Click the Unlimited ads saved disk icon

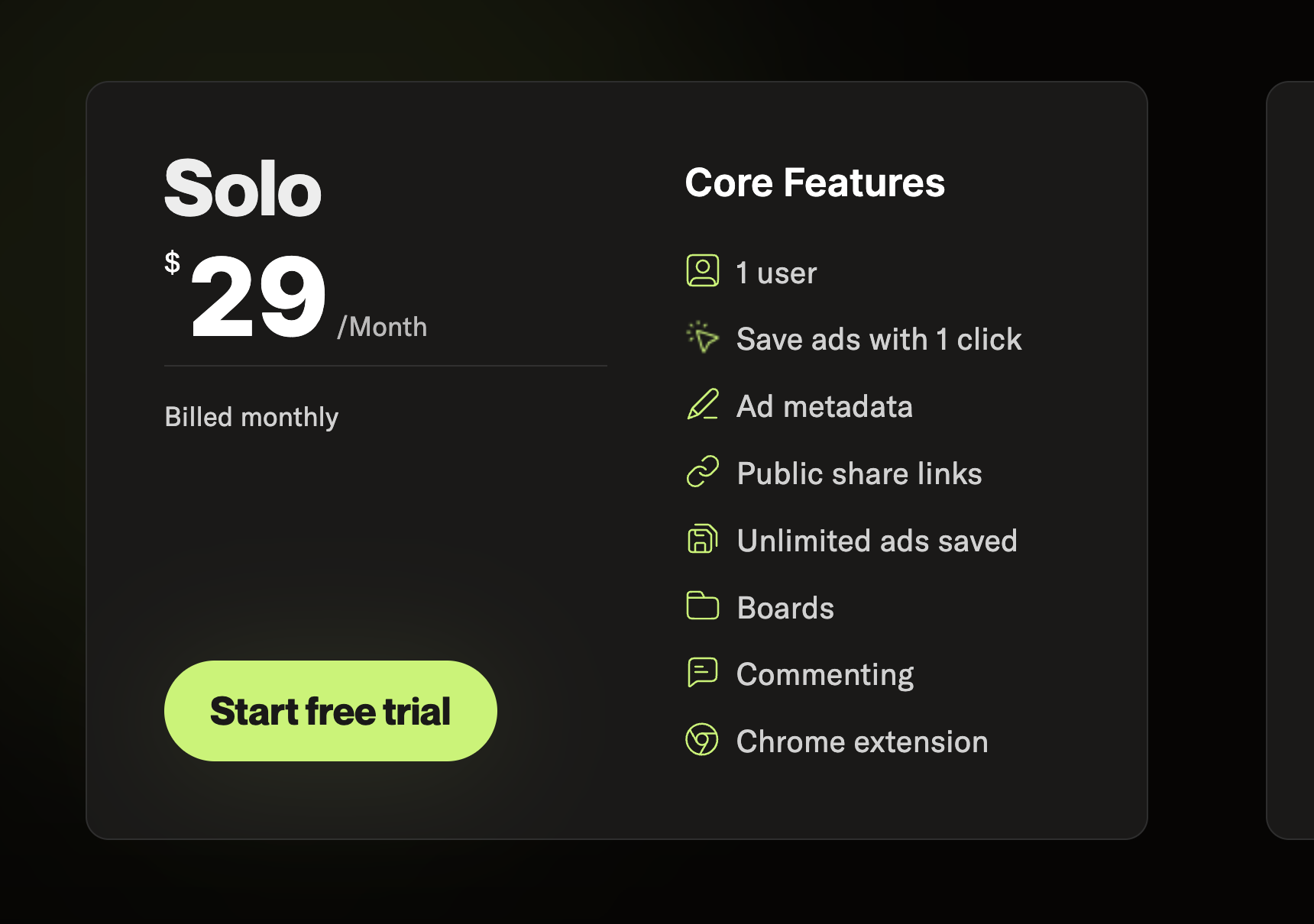(x=702, y=539)
